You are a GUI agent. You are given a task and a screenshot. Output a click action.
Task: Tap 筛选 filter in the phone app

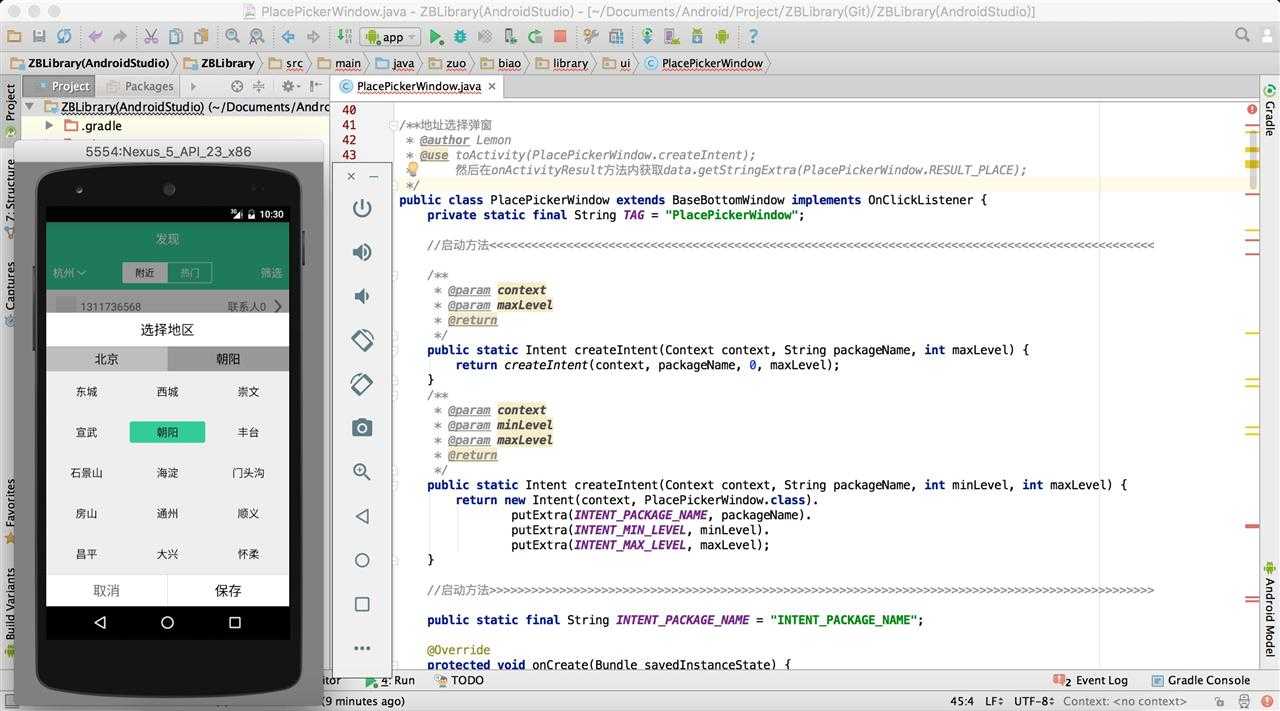(271, 272)
